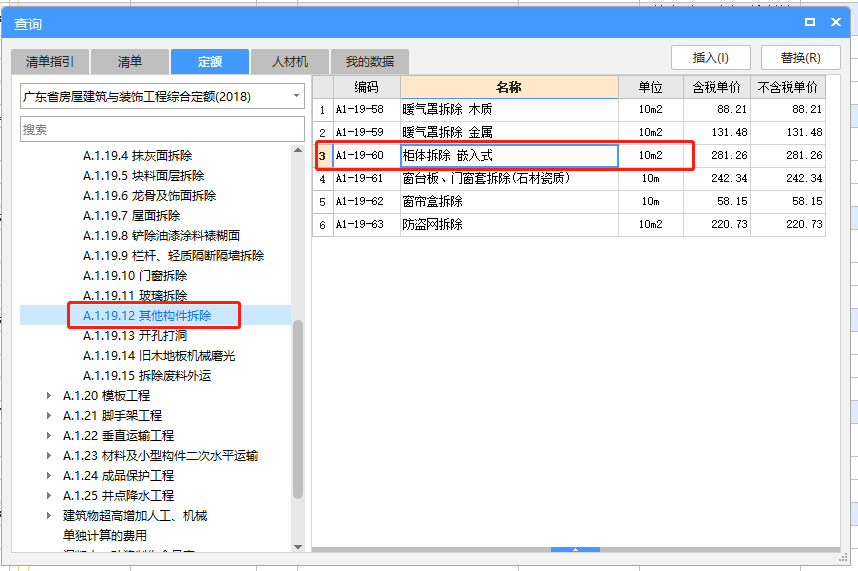Click the 搜索 input field
Viewport: 858px width, 571px height.
163,129
